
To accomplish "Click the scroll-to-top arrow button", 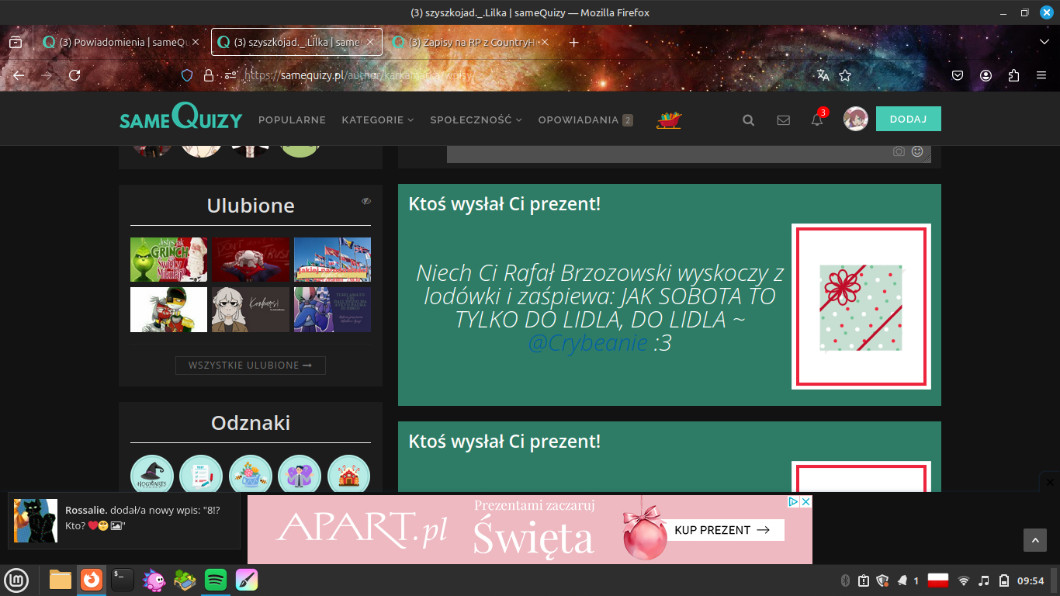I will [x=1035, y=540].
